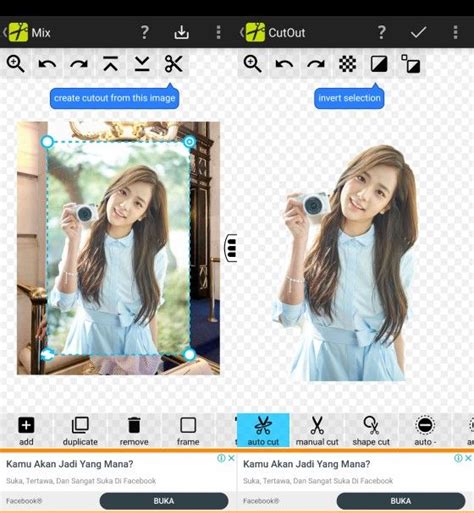Open the CutOut overflow three-dot menu
The image size is (474, 513).
[x=455, y=32]
